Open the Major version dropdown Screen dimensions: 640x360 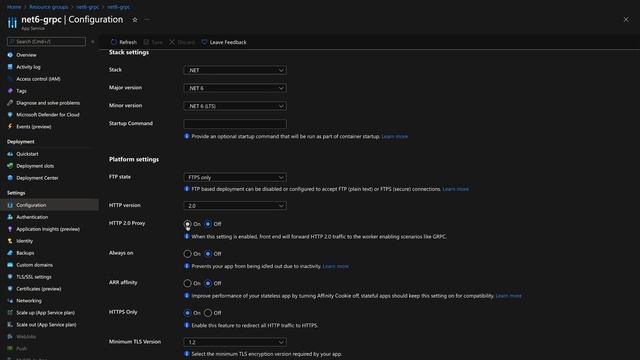[235, 88]
